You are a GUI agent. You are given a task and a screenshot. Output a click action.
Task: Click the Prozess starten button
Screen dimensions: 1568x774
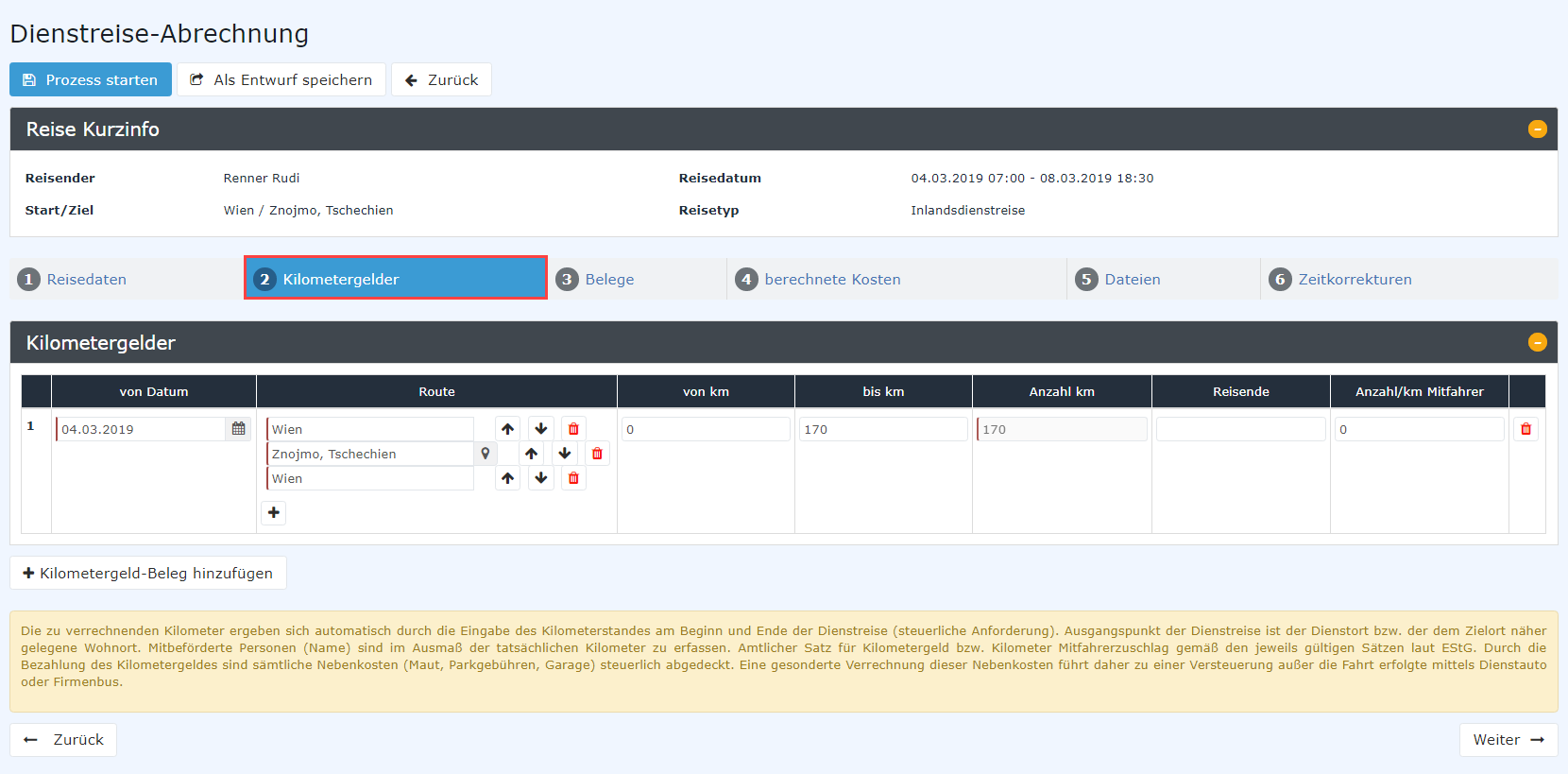click(91, 79)
